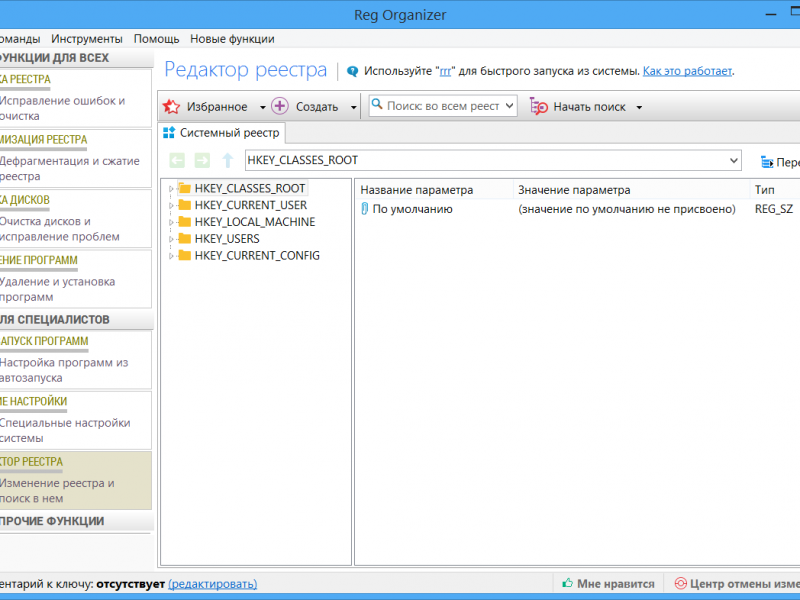The image size is (800, 600).
Task: Select the "По умолчанию" parameter row
Action: tap(578, 209)
